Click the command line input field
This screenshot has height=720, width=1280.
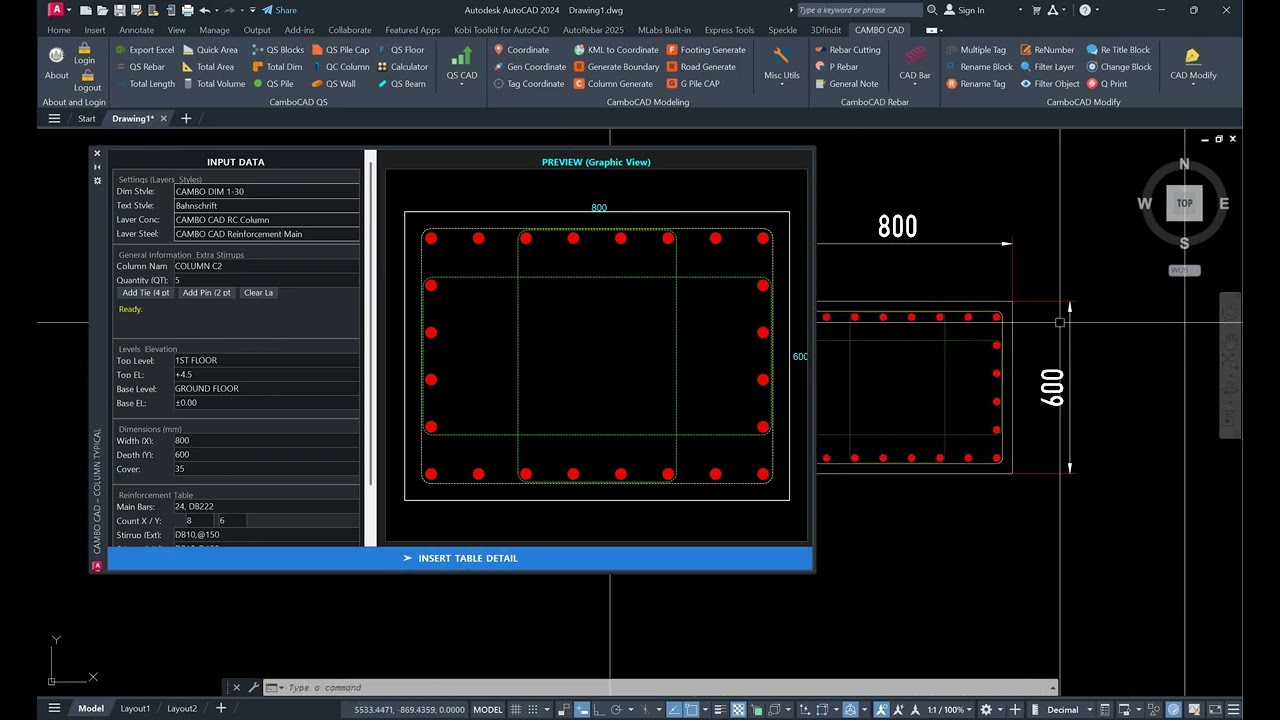[660, 688]
